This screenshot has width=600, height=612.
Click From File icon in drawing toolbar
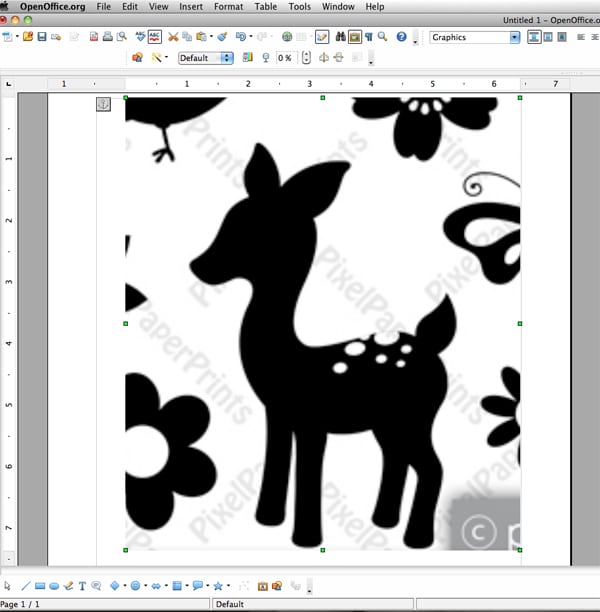coord(277,586)
